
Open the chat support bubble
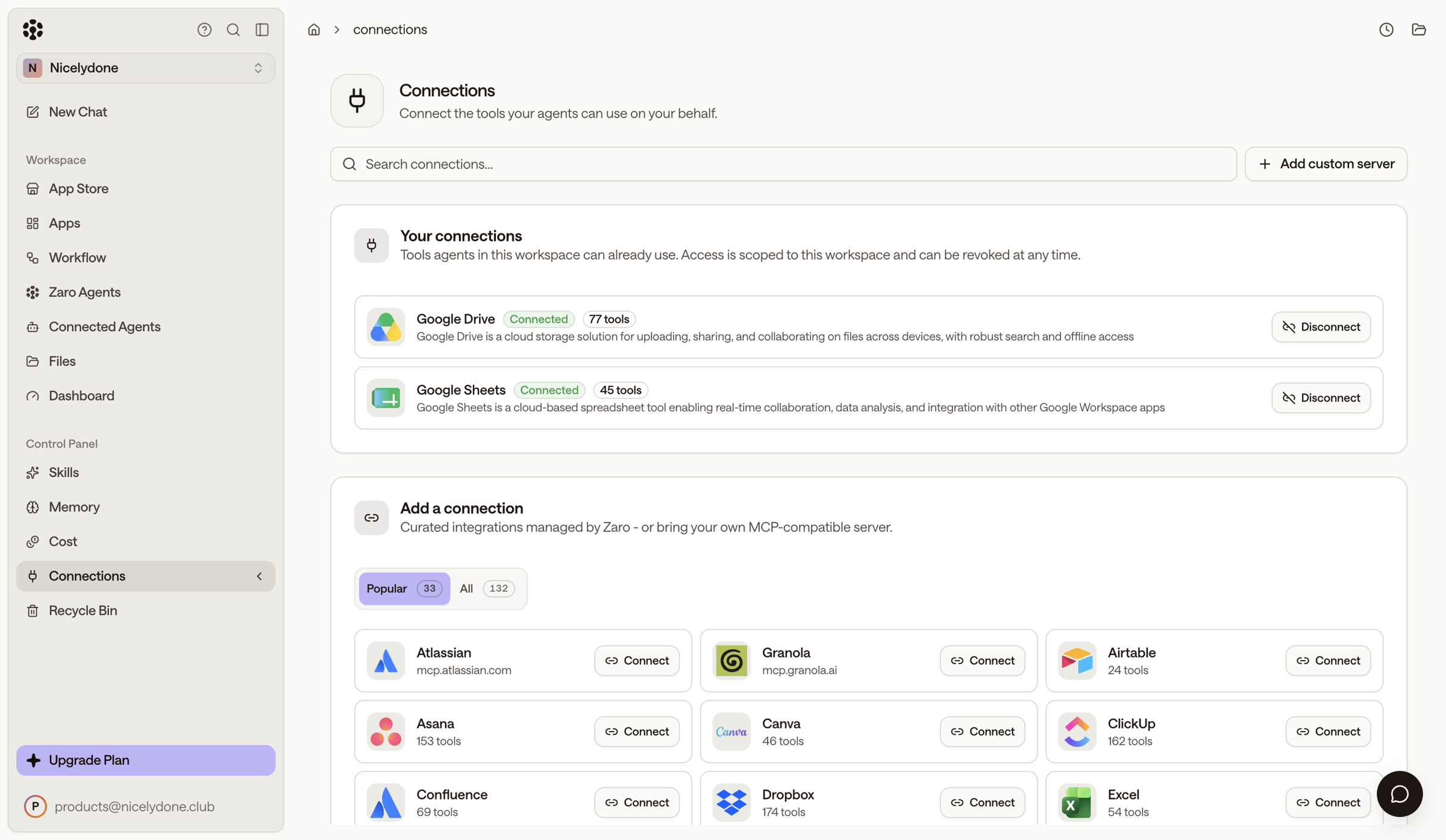pos(1400,794)
